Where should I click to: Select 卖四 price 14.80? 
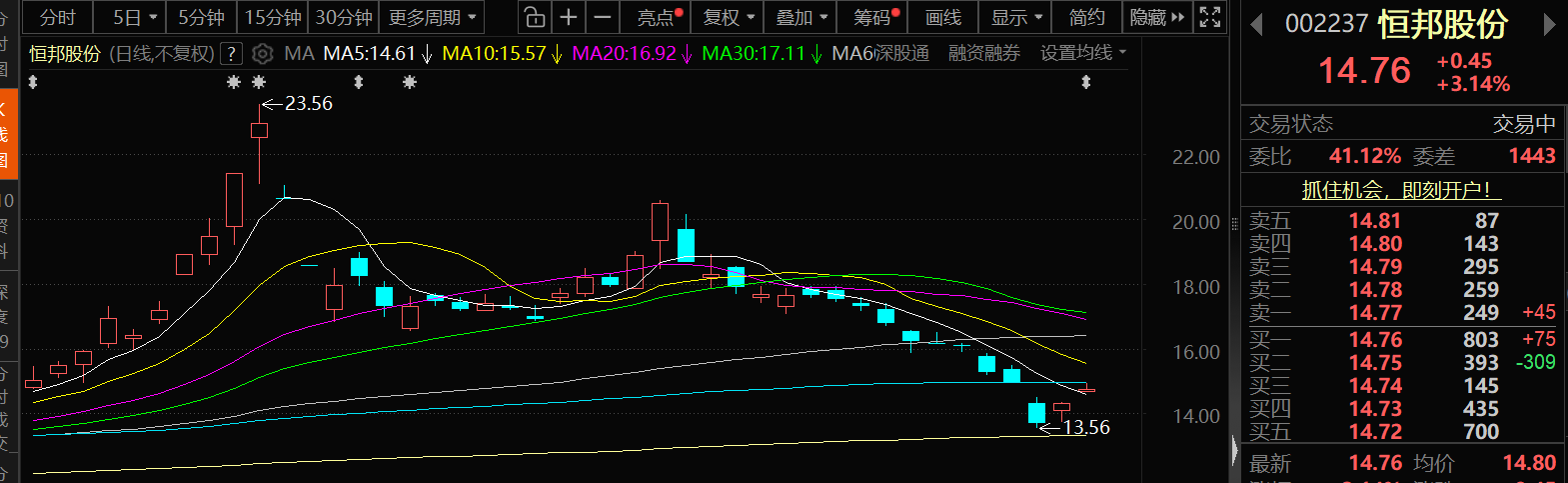click(1375, 244)
